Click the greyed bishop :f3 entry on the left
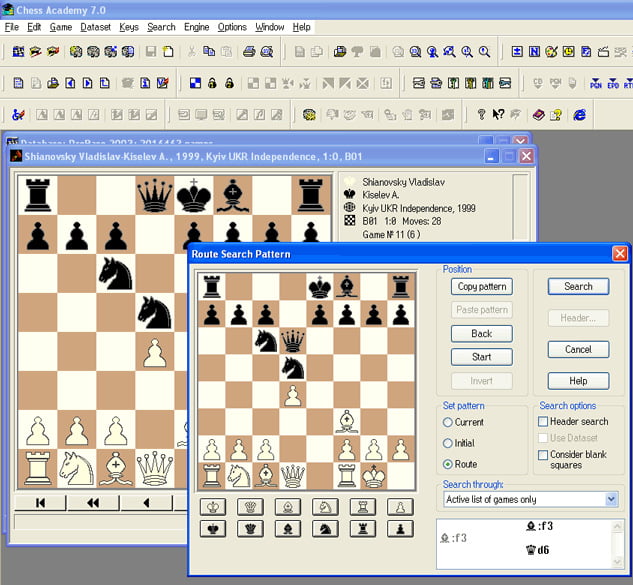This screenshot has width=633, height=585. point(453,538)
